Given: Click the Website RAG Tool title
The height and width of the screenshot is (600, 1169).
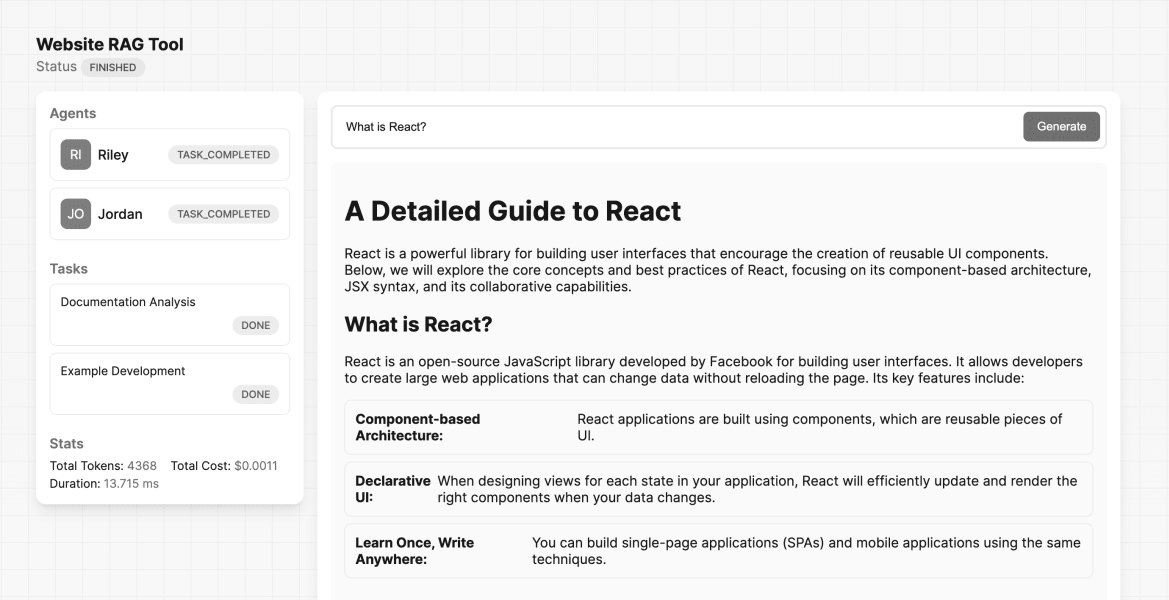Looking at the screenshot, I should (x=110, y=44).
